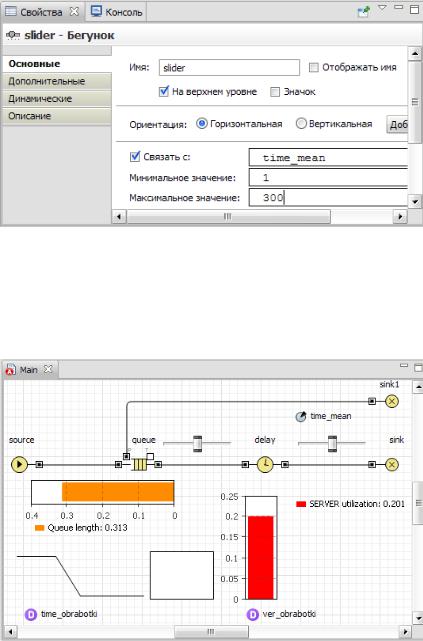
Task: Click the pin properties icon
Action: pyautogui.click(x=363, y=11)
